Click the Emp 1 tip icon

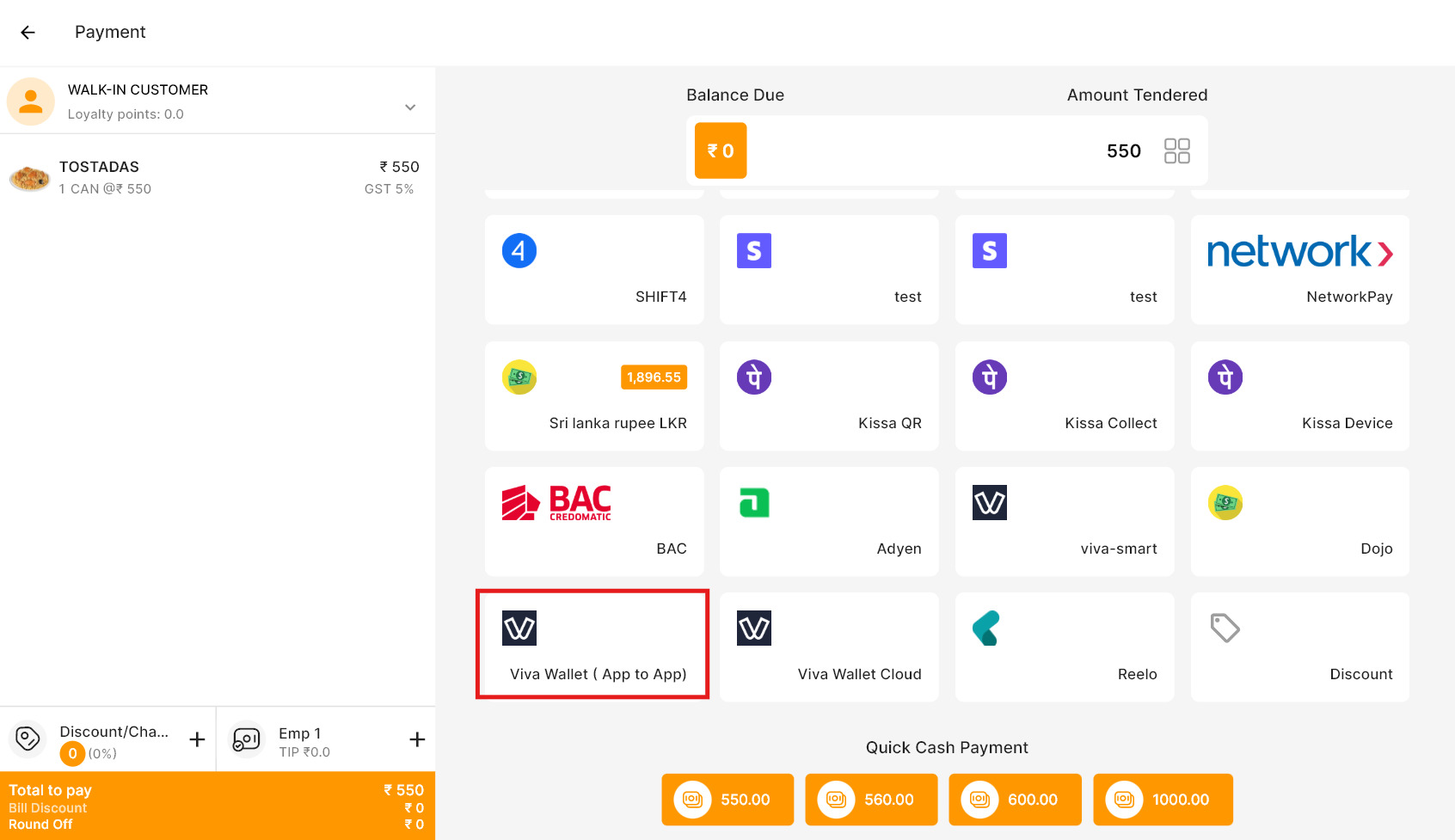coord(247,739)
